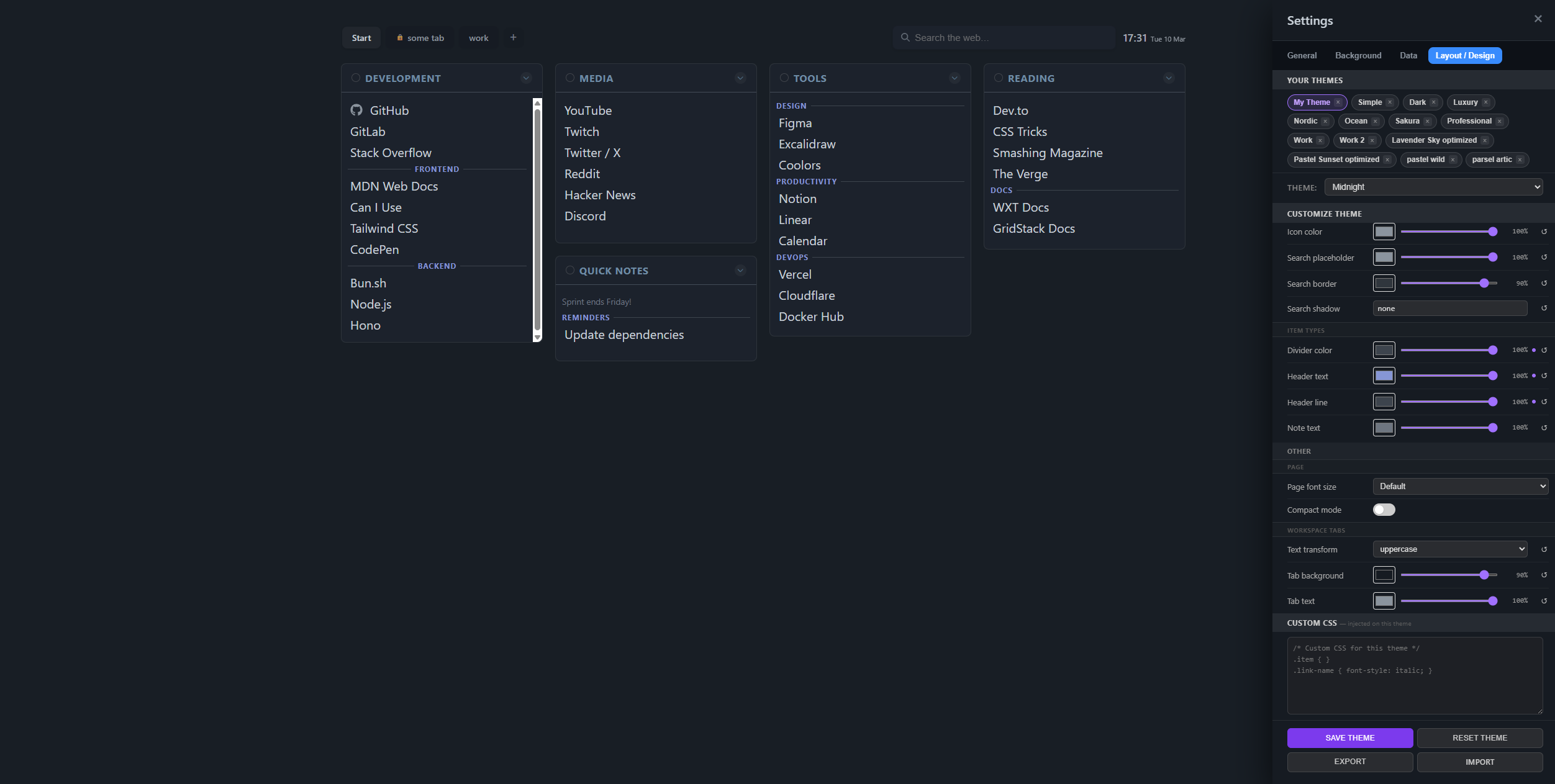Click the search magnifier icon in search bar
This screenshot has width=1555, height=784.
tap(905, 37)
